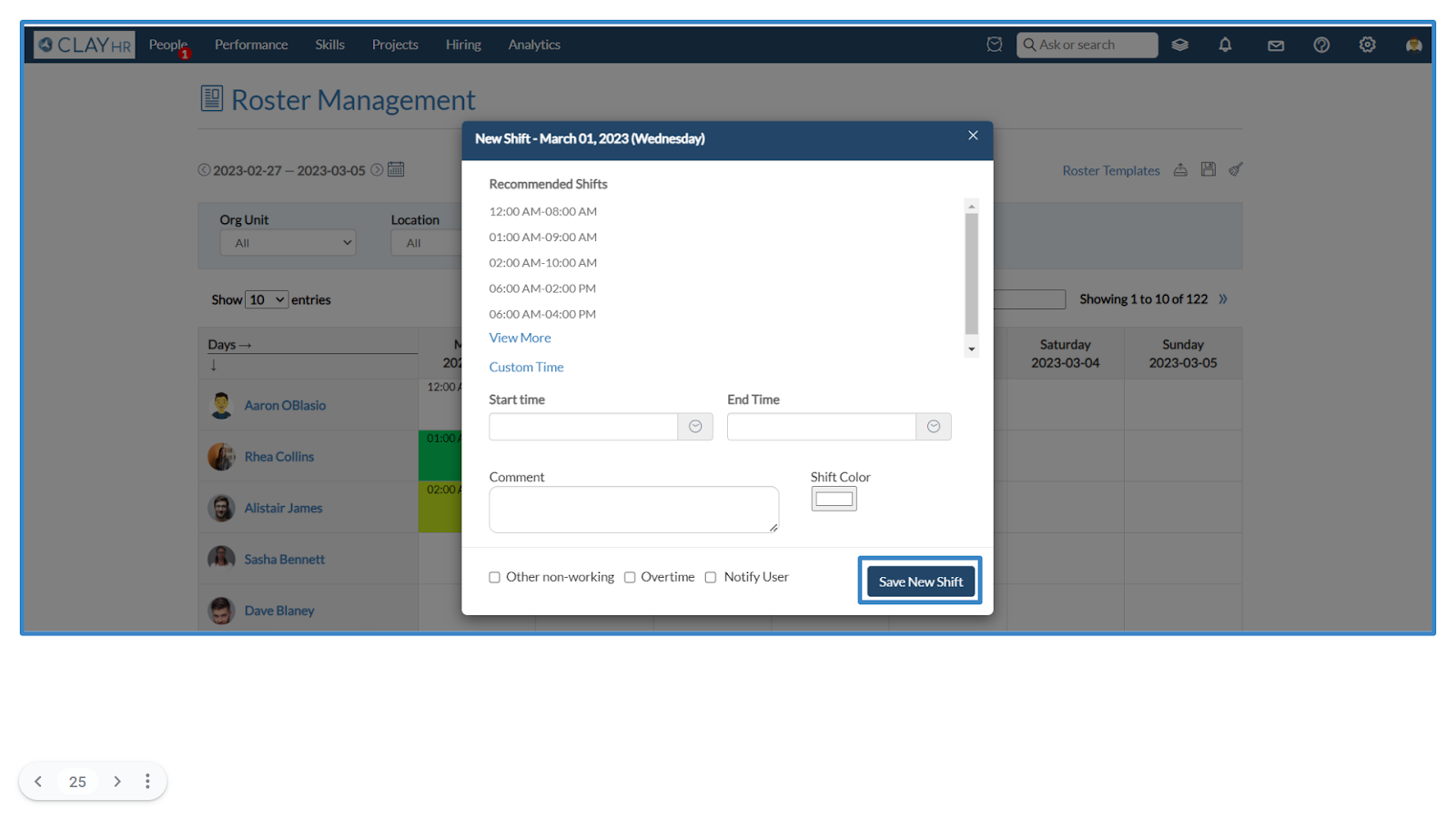Screen dimensions: 1456x819
Task: Open the Skills menu
Action: (329, 45)
